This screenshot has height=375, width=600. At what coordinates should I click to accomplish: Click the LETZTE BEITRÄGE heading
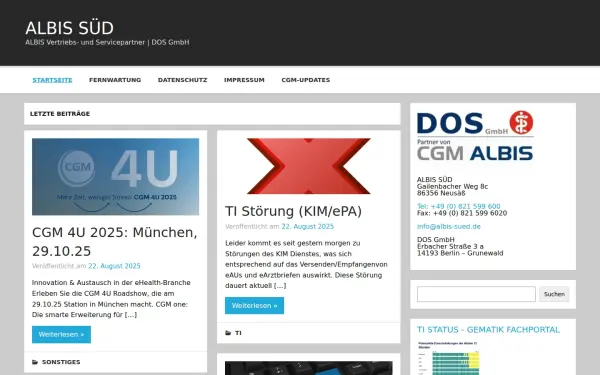click(60, 114)
